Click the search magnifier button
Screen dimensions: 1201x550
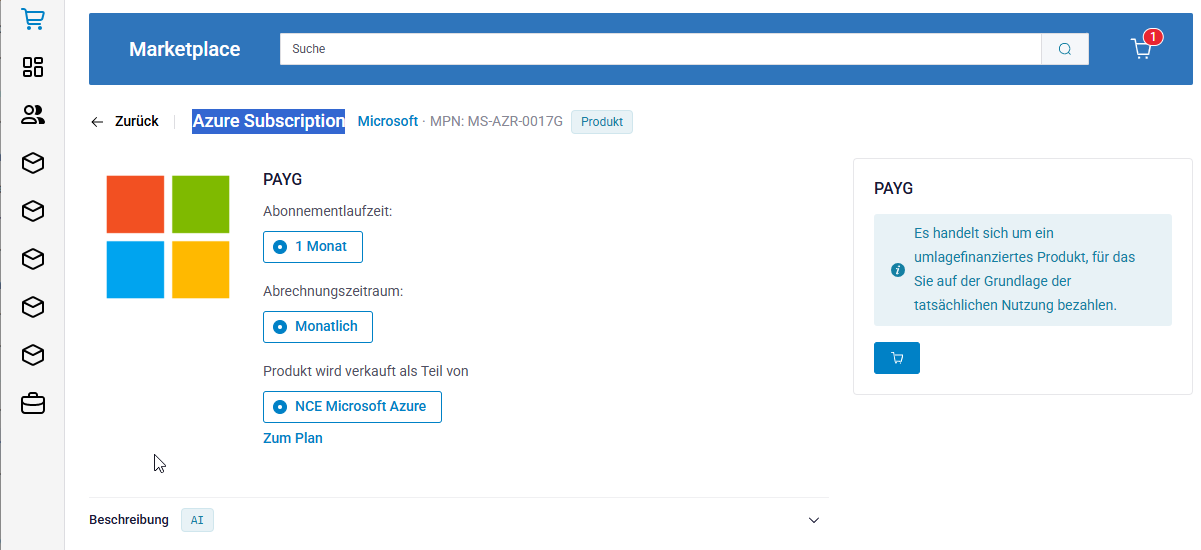click(x=1065, y=49)
